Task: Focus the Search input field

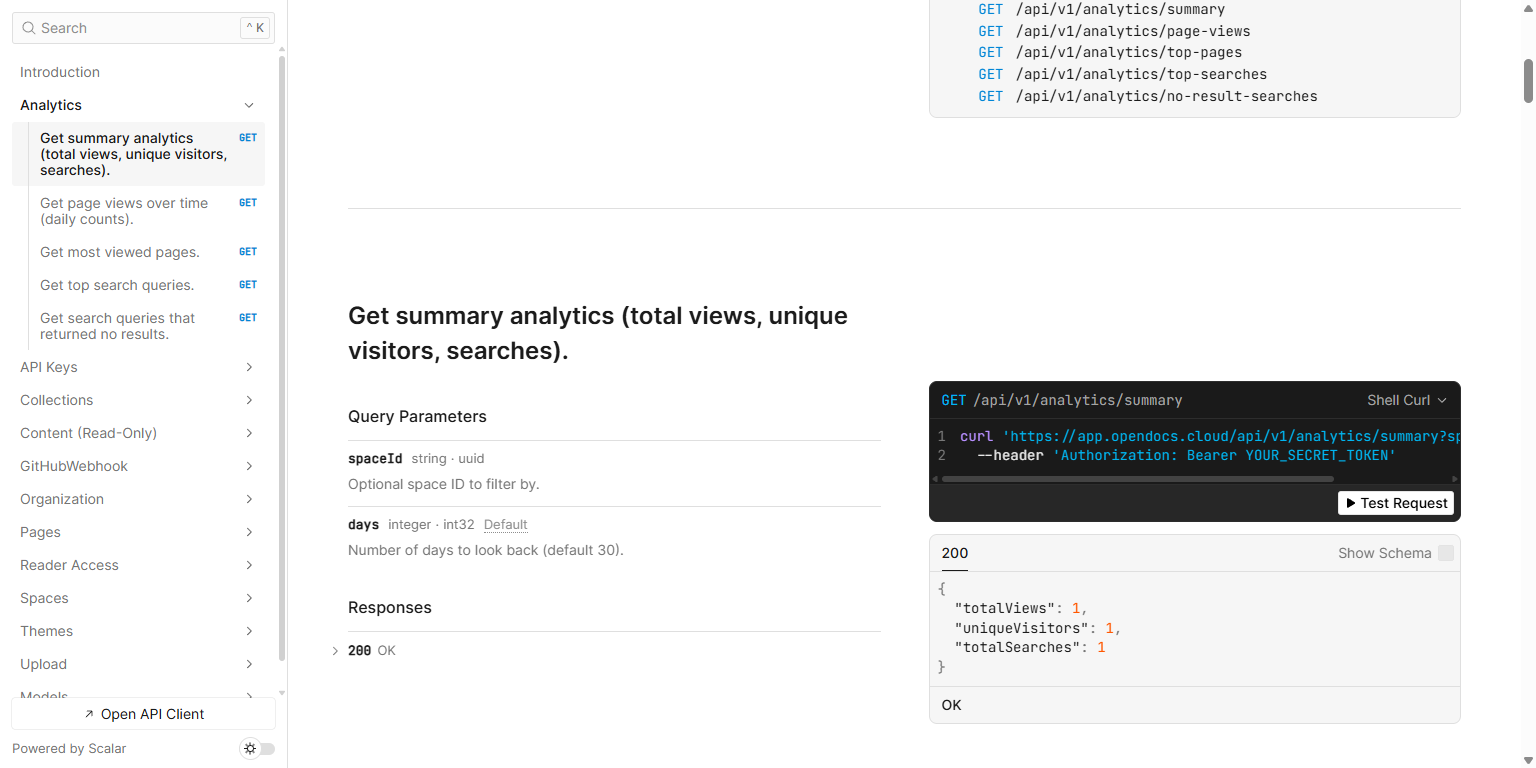Action: 143,28
